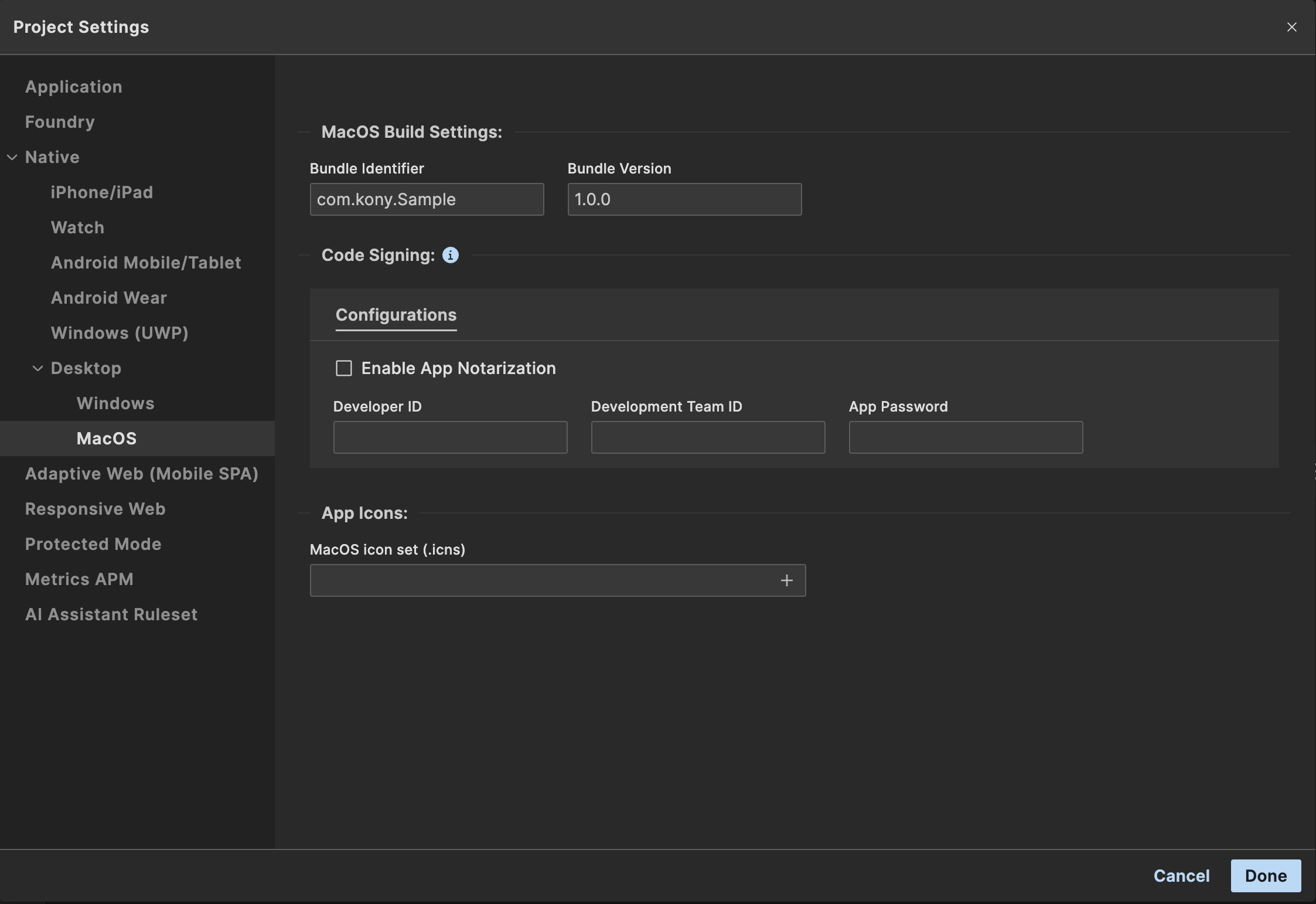The image size is (1316, 904).
Task: Click the Developer ID input box
Action: pyautogui.click(x=450, y=437)
